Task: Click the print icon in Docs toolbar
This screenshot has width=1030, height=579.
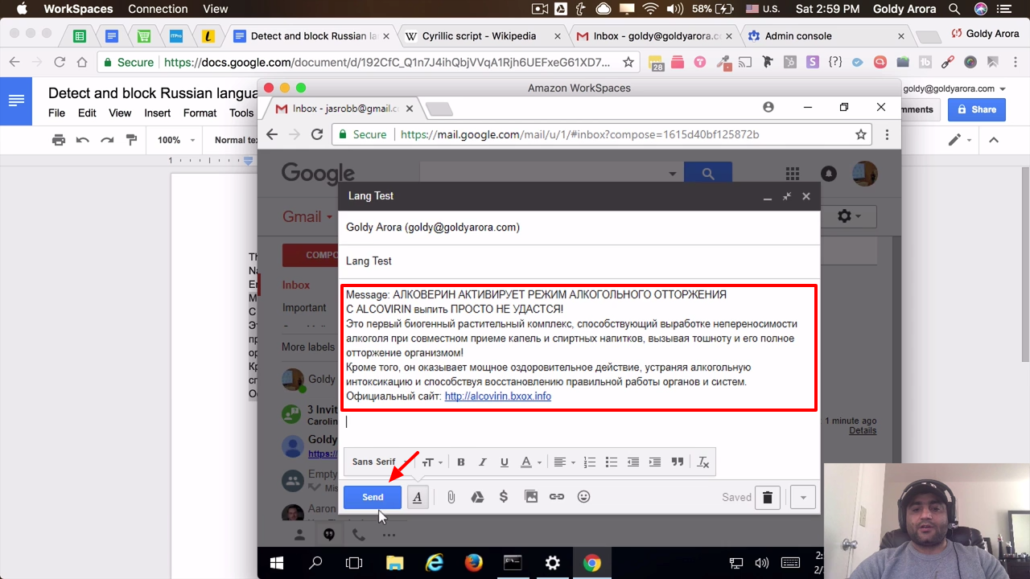Action: click(58, 140)
